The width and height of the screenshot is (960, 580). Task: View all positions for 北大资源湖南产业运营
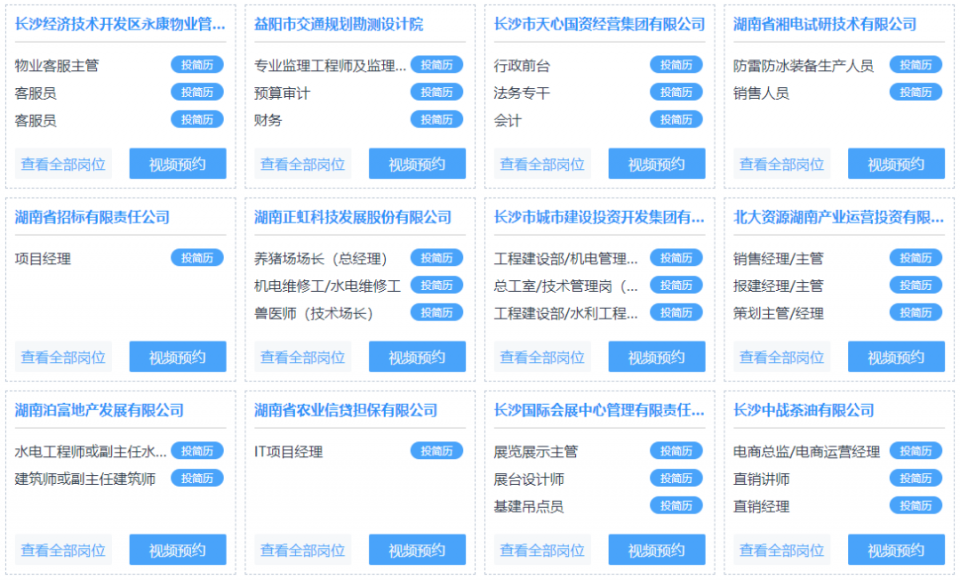click(x=781, y=356)
